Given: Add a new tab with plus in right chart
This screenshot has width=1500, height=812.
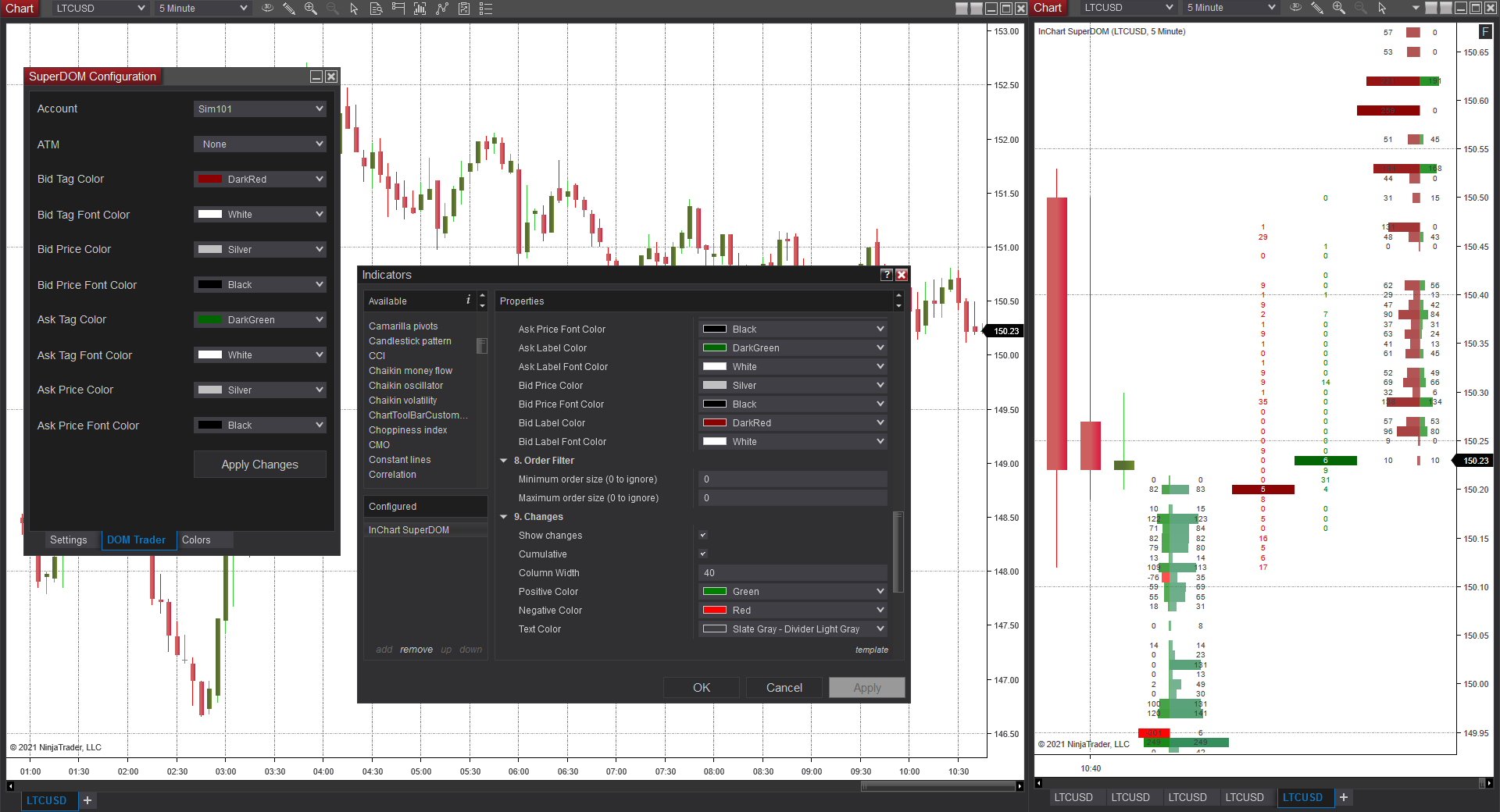Looking at the screenshot, I should coord(1344,797).
